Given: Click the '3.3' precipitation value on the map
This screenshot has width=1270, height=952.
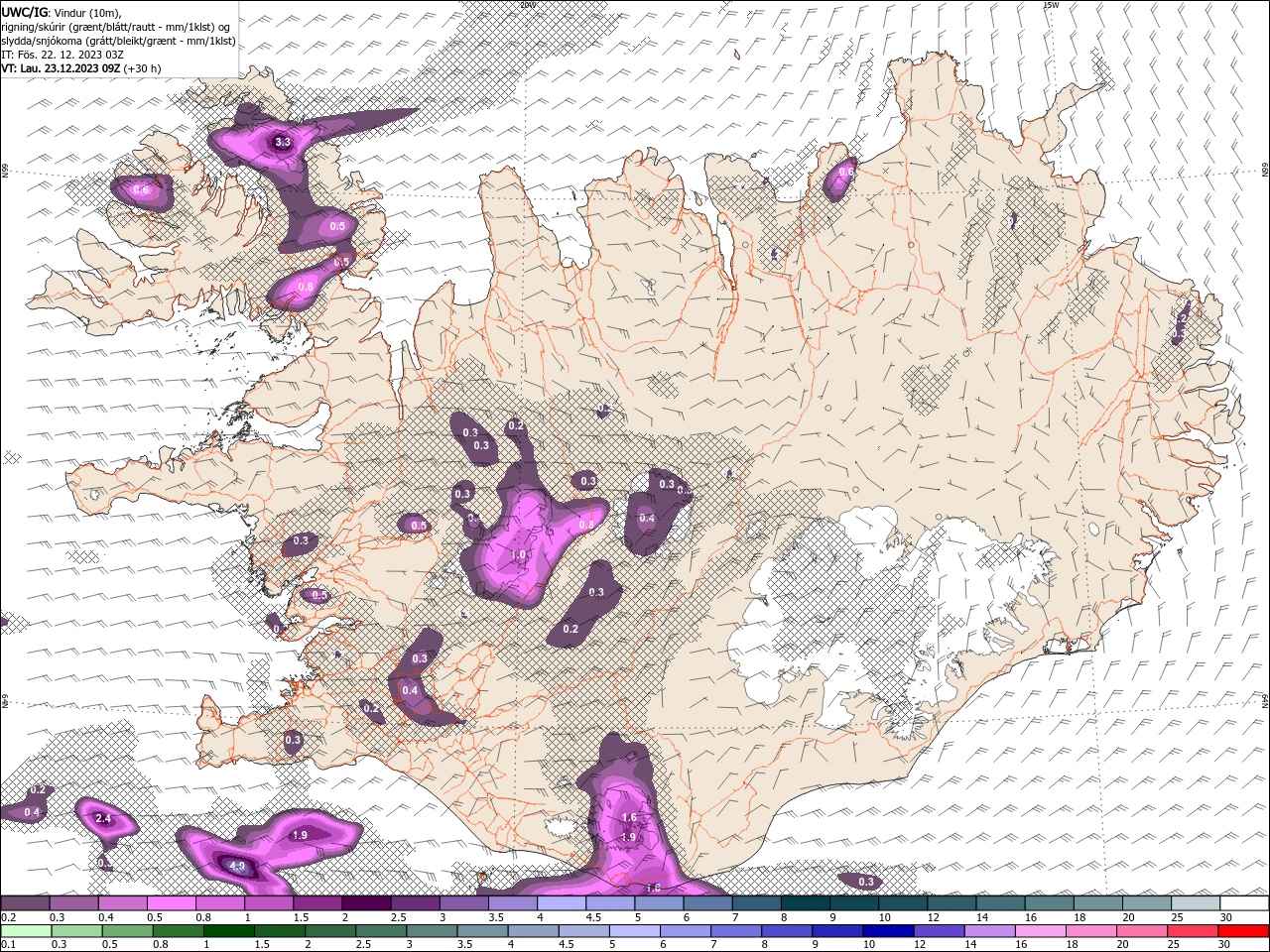Looking at the screenshot, I should coord(283,142).
